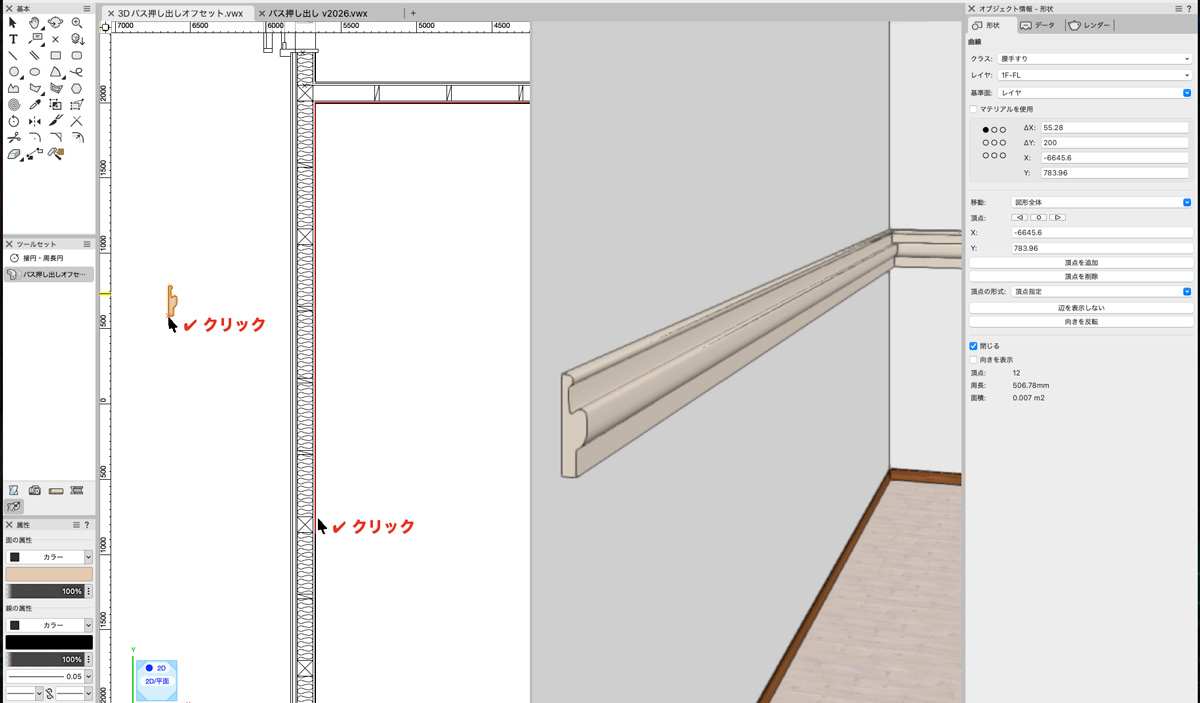Activate the Mirror tool
The height and width of the screenshot is (703, 1200).
point(34,121)
